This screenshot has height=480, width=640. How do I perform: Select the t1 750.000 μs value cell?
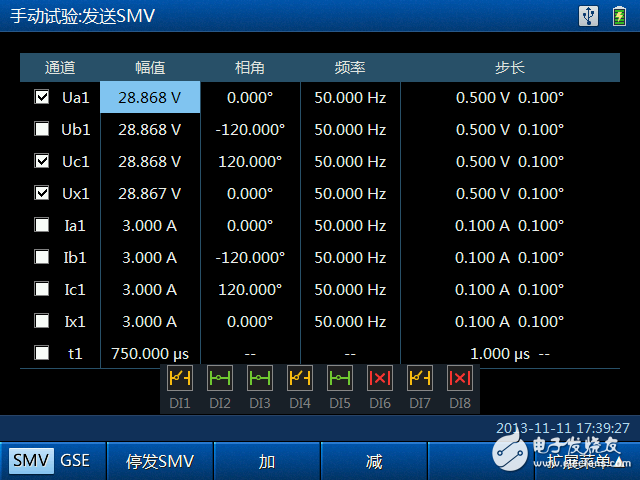(150, 353)
